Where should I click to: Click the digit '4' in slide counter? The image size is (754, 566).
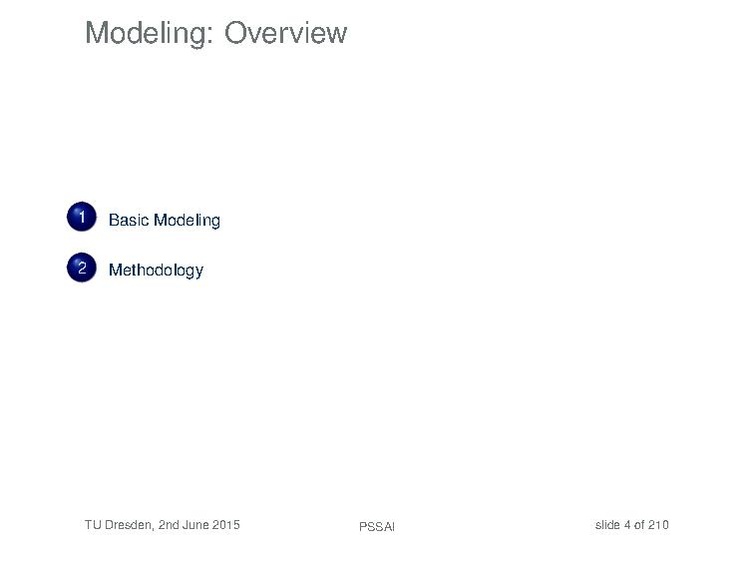pyautogui.click(x=627, y=525)
